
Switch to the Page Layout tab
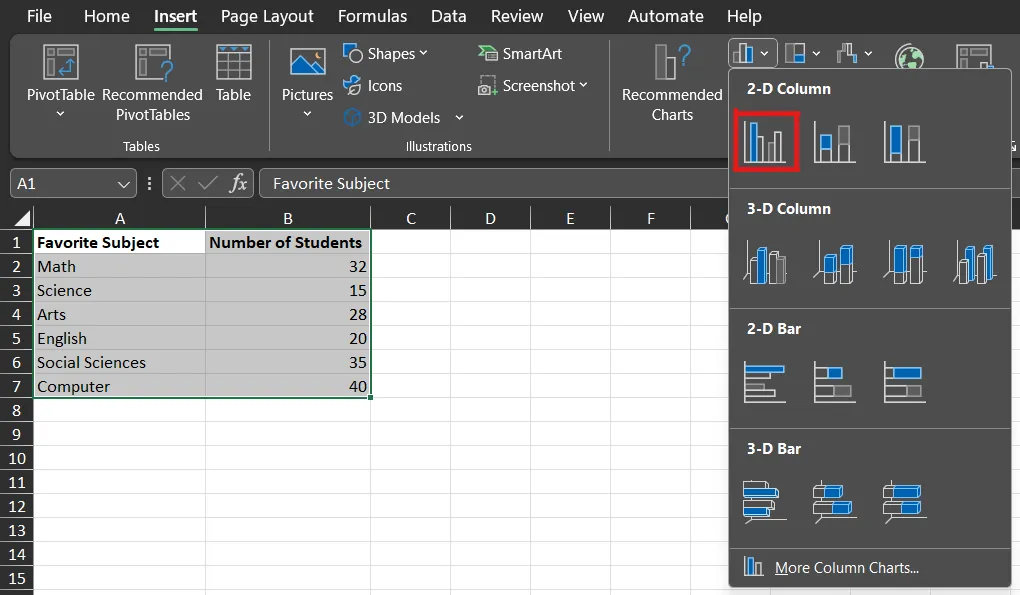click(267, 16)
